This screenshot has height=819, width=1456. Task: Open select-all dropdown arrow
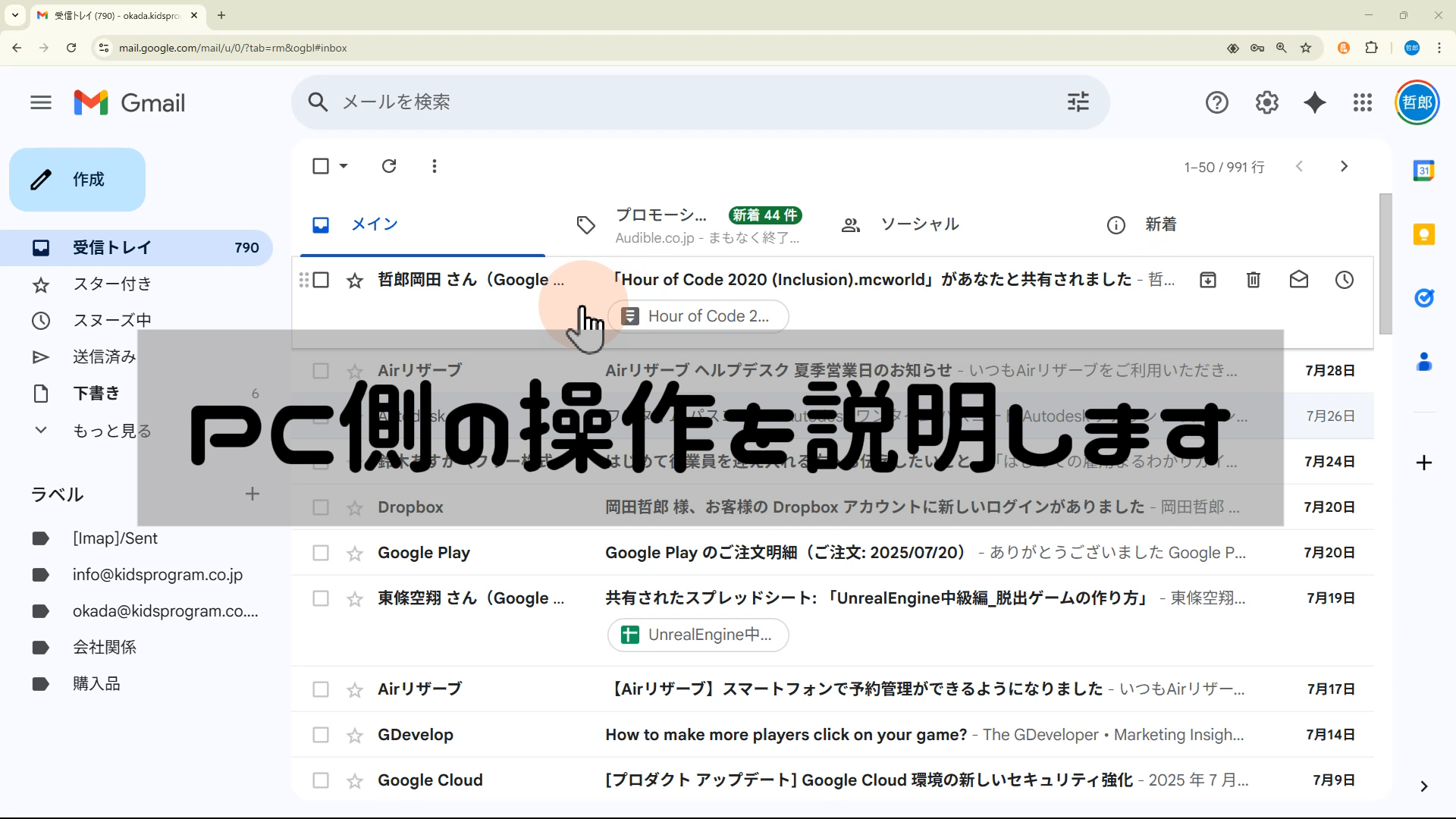click(344, 166)
